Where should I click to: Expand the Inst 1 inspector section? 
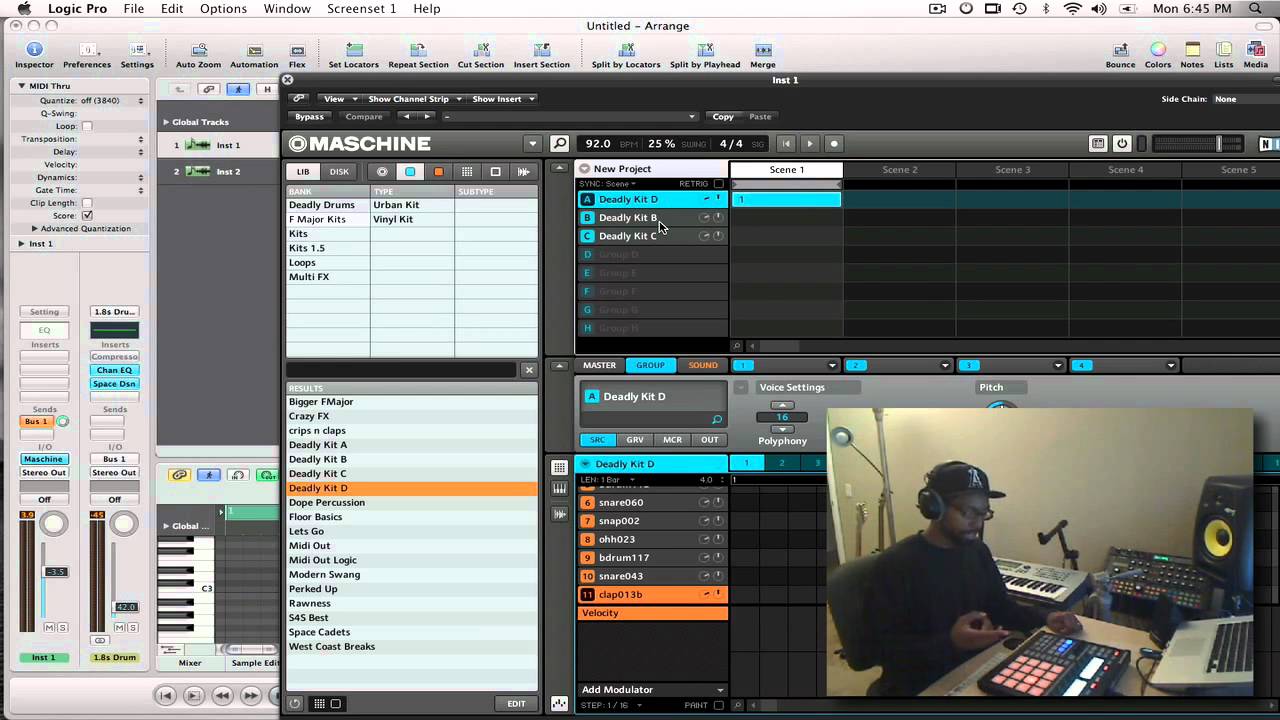coord(21,244)
